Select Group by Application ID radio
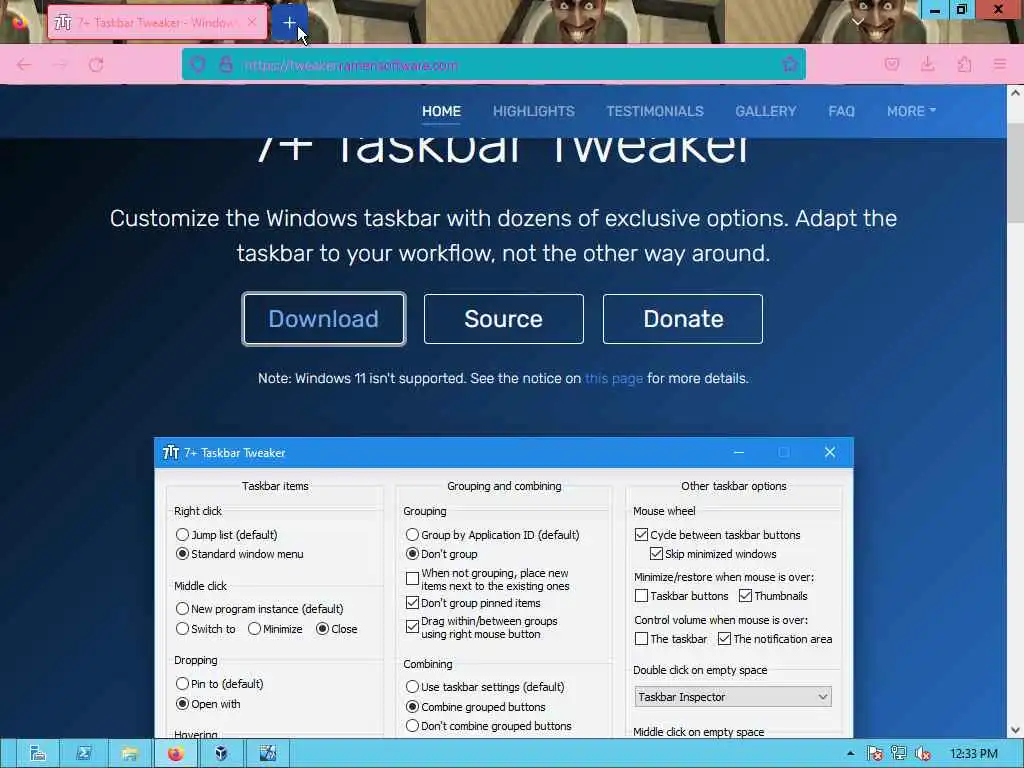This screenshot has height=768, width=1024. pyautogui.click(x=412, y=534)
